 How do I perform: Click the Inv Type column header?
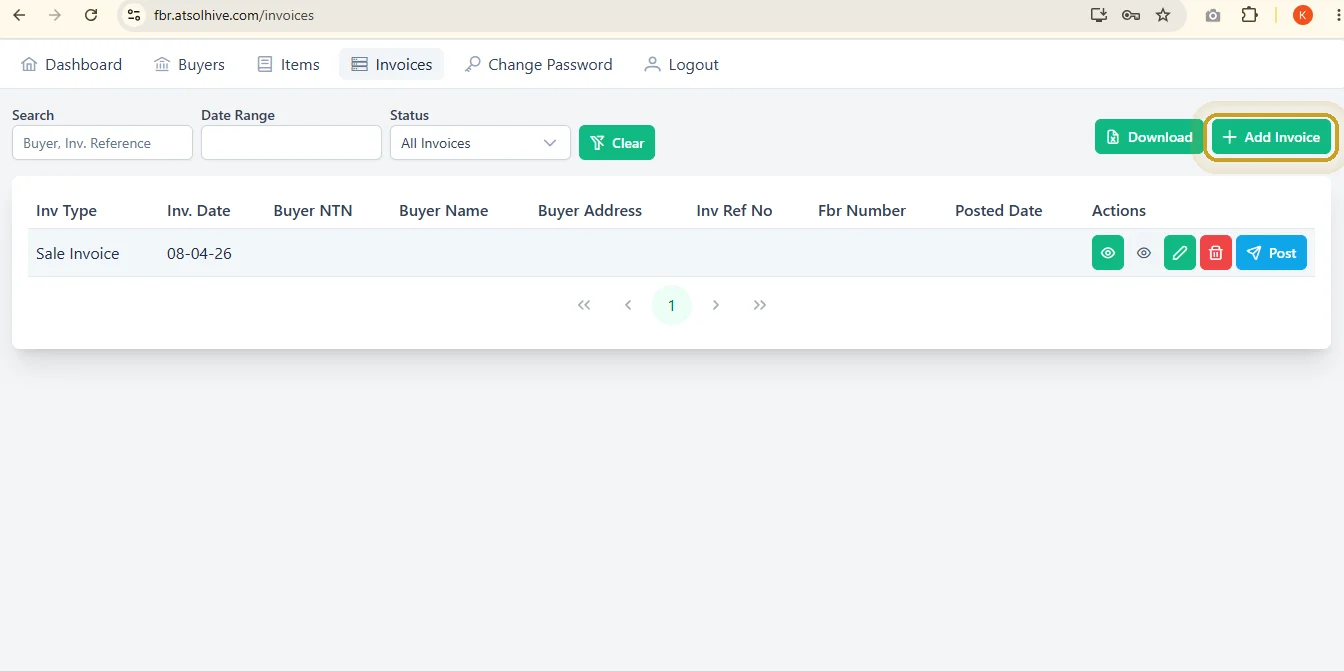click(66, 211)
